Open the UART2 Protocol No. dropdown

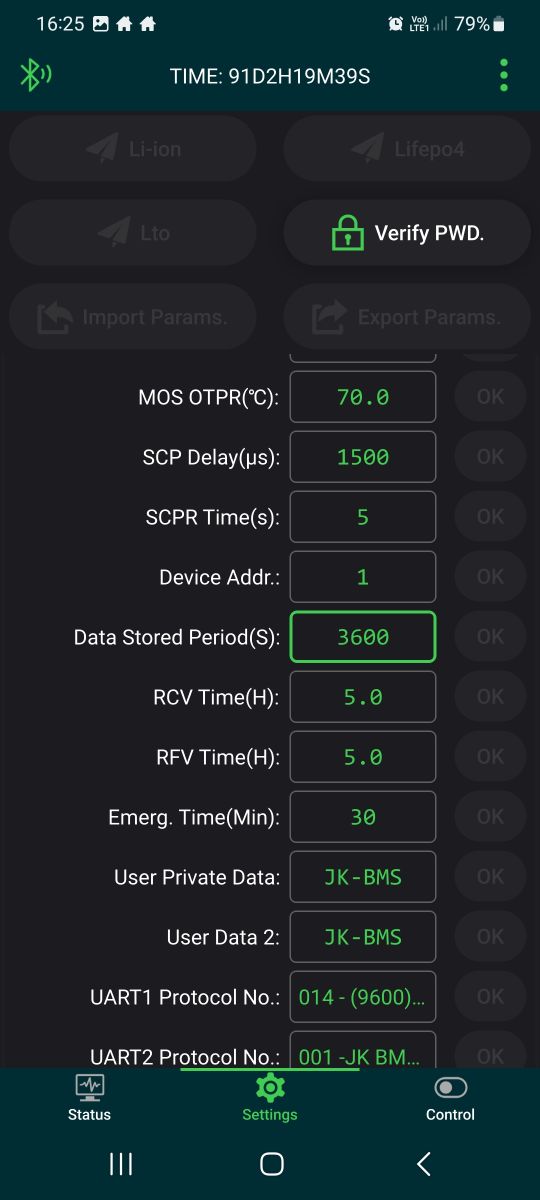(x=363, y=1050)
